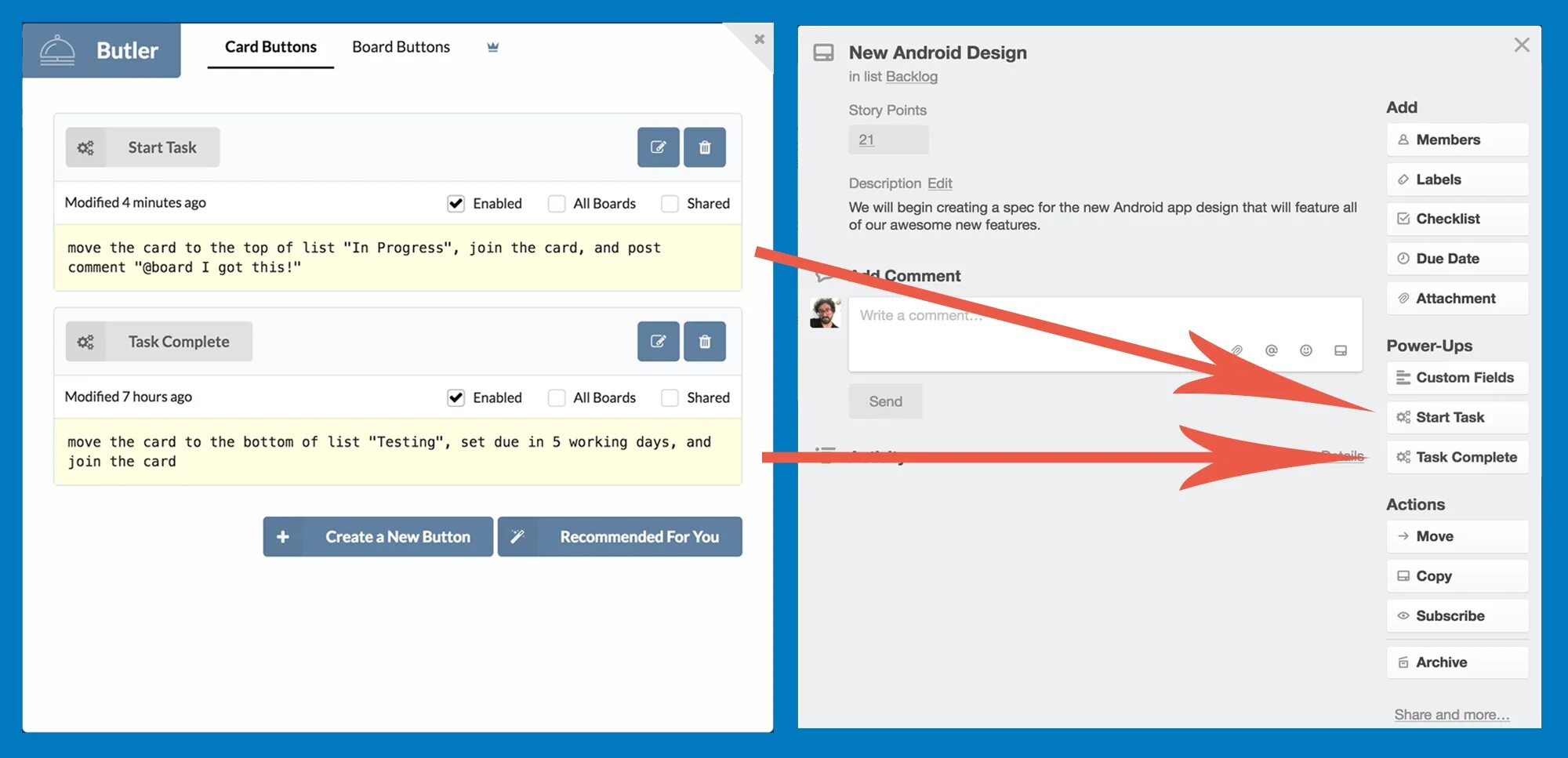Toggle All Boards checkbox for Start Task

tap(557, 204)
